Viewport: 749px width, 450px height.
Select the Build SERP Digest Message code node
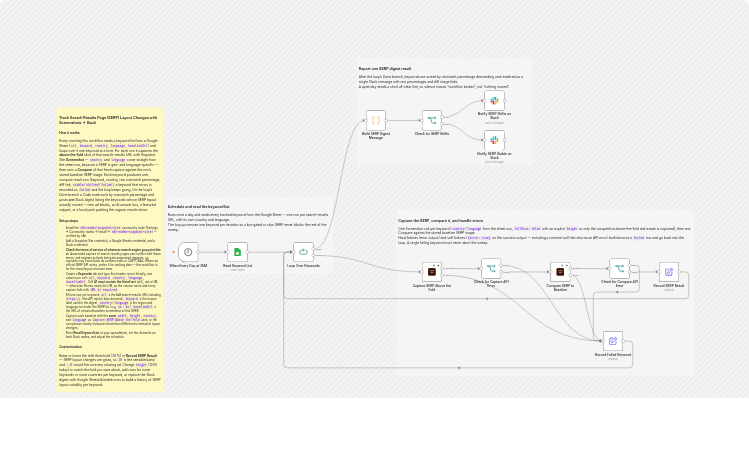(376, 120)
